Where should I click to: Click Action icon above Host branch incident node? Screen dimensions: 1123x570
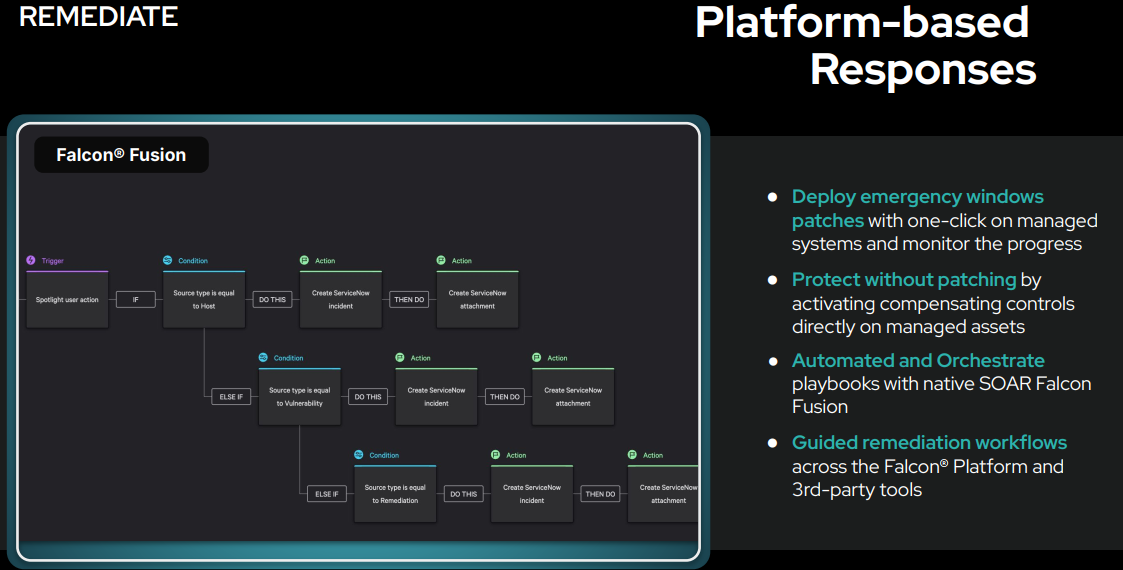[x=304, y=260]
